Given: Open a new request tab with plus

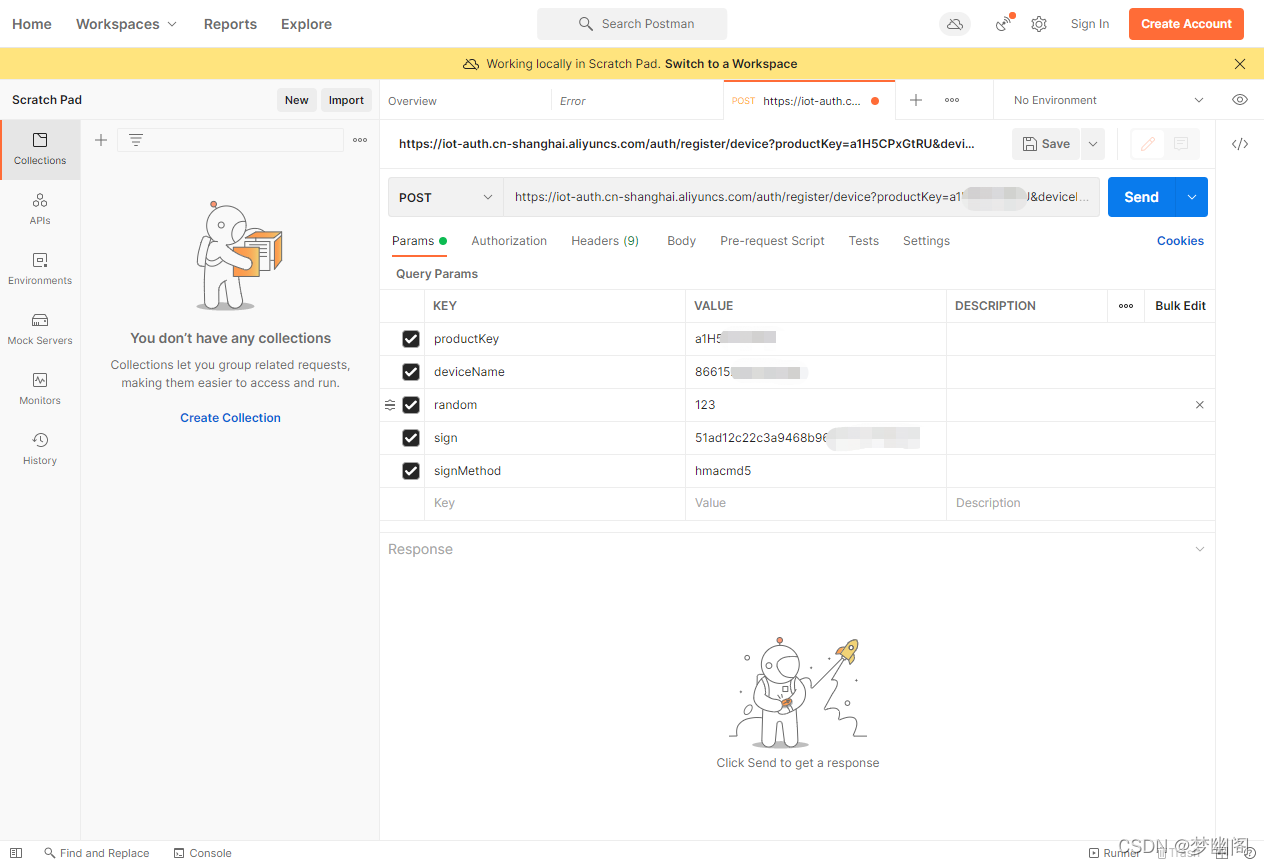Looking at the screenshot, I should pos(916,100).
